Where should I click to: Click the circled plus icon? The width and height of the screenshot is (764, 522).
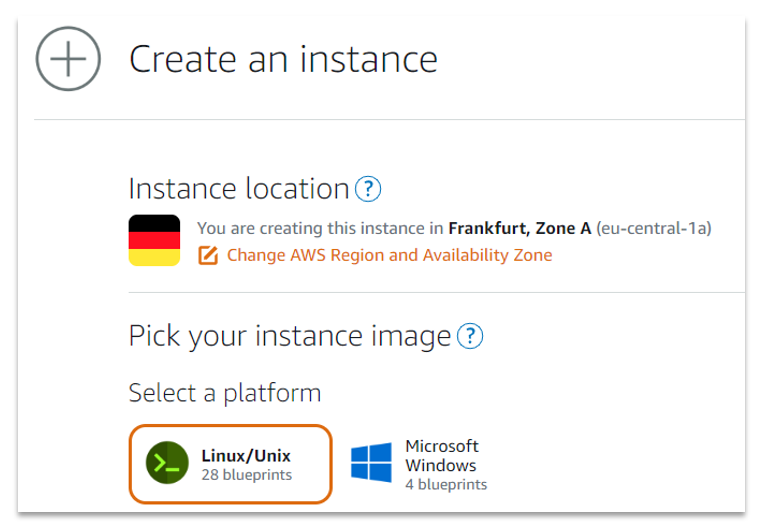click(68, 60)
